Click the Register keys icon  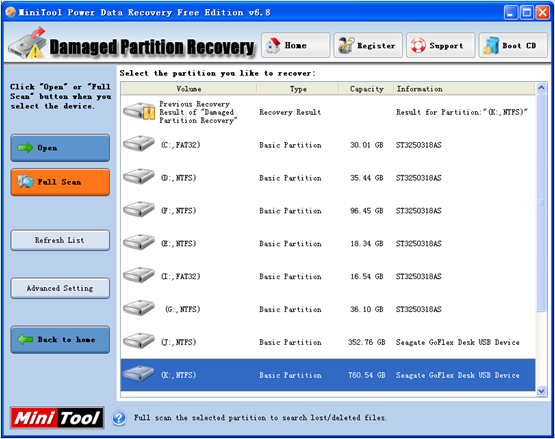346,45
